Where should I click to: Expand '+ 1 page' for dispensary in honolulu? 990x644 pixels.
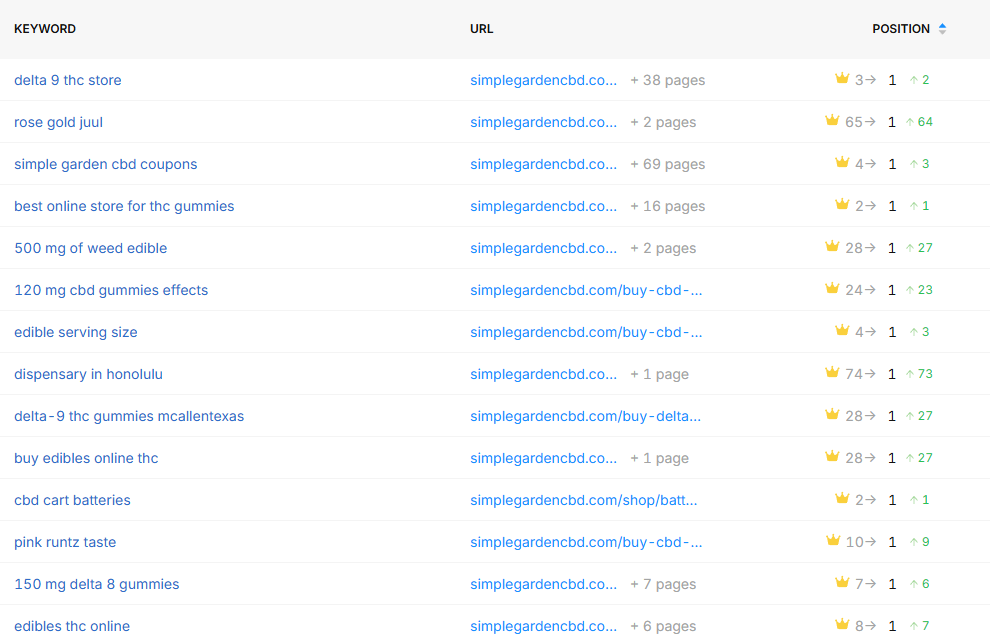click(659, 374)
